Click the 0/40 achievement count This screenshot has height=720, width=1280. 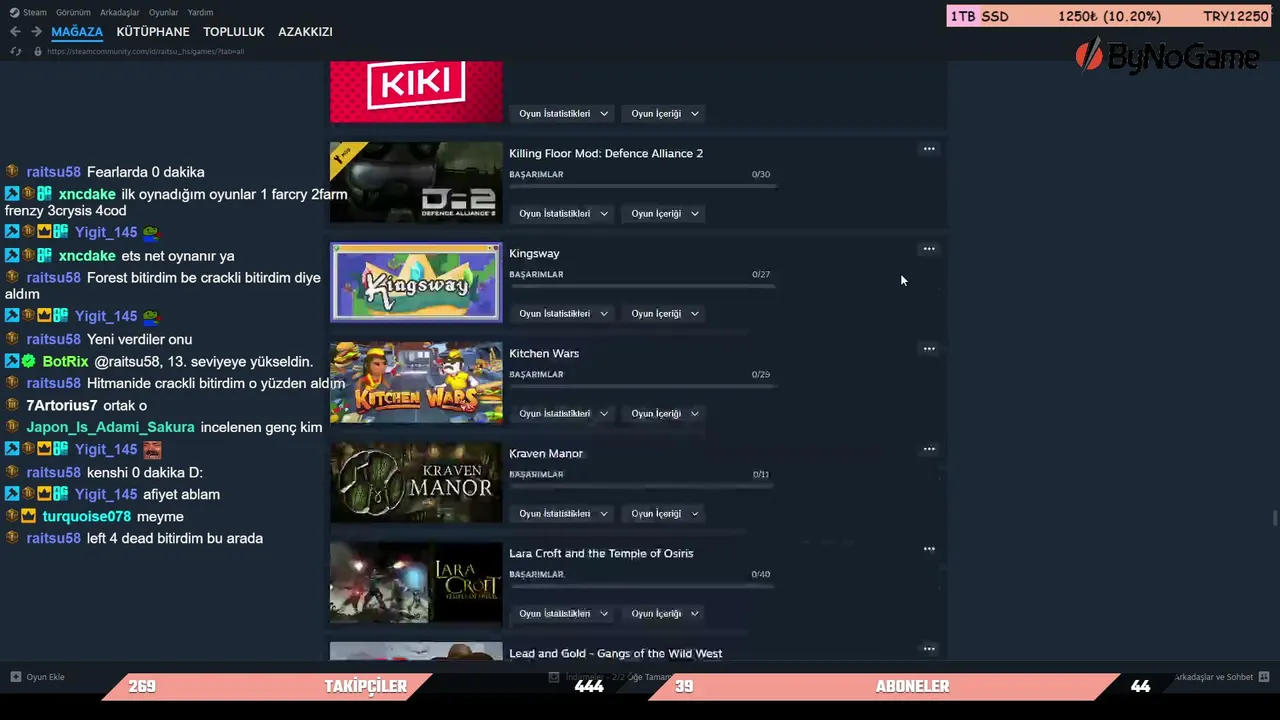click(761, 574)
